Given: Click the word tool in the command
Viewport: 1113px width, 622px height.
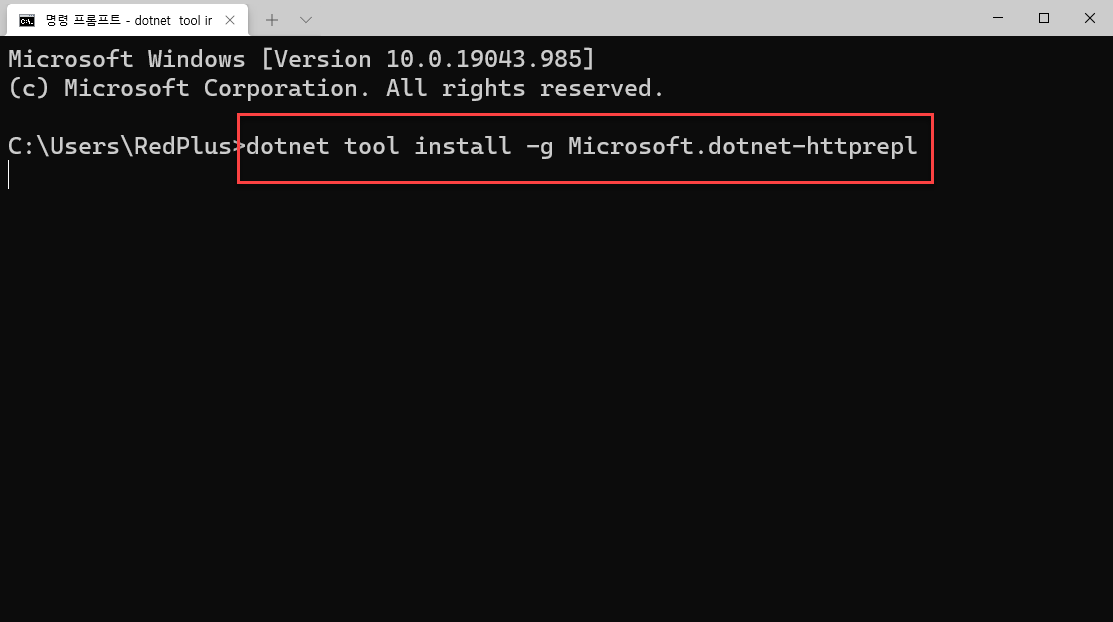Looking at the screenshot, I should pos(371,147).
